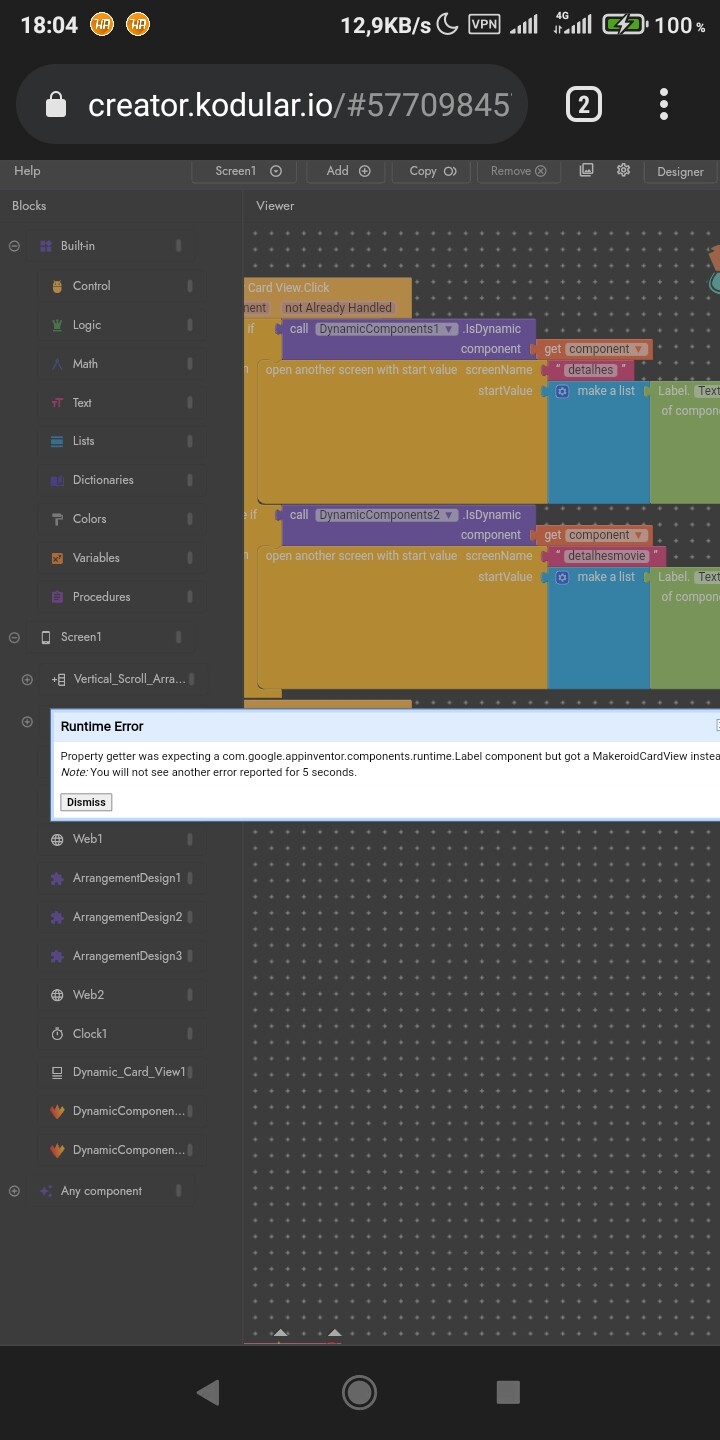Click the Colors paint roller icon

(x=57, y=519)
